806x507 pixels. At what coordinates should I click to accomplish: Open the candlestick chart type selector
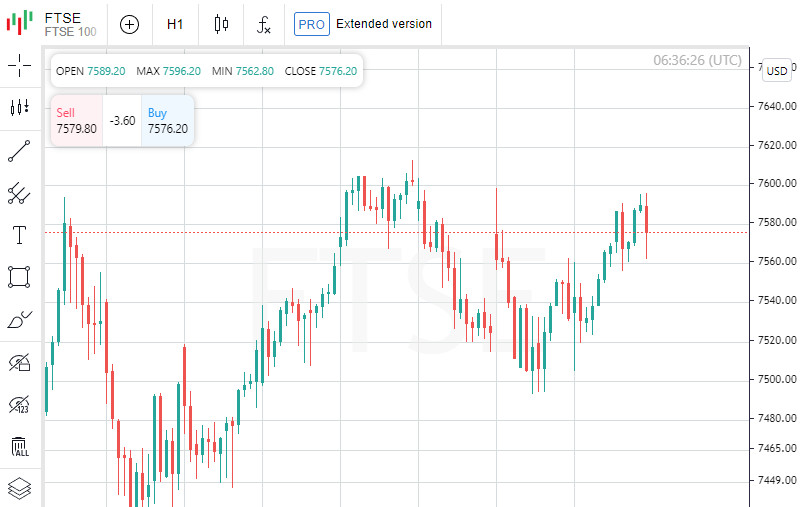[x=221, y=24]
